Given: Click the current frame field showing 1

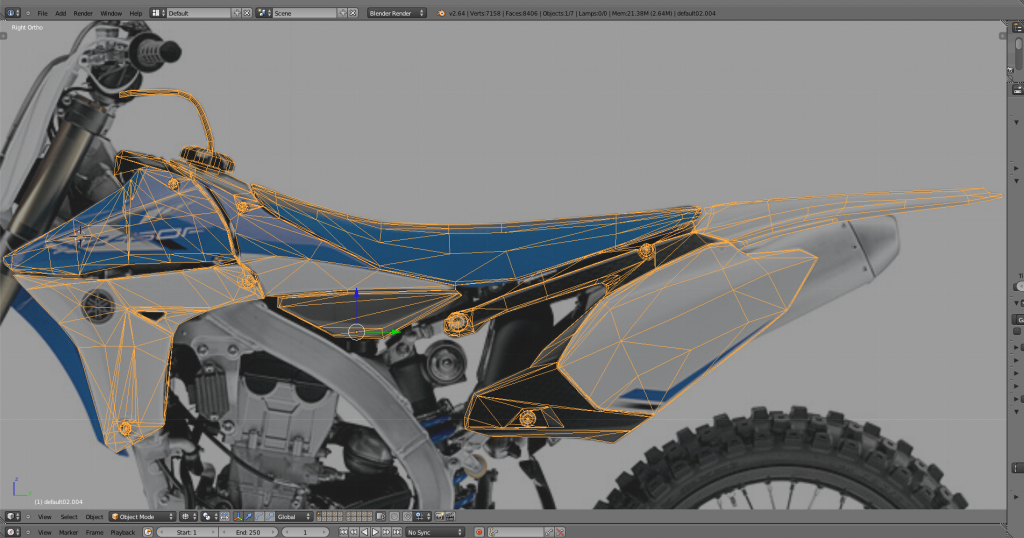Looking at the screenshot, I should pyautogui.click(x=305, y=532).
